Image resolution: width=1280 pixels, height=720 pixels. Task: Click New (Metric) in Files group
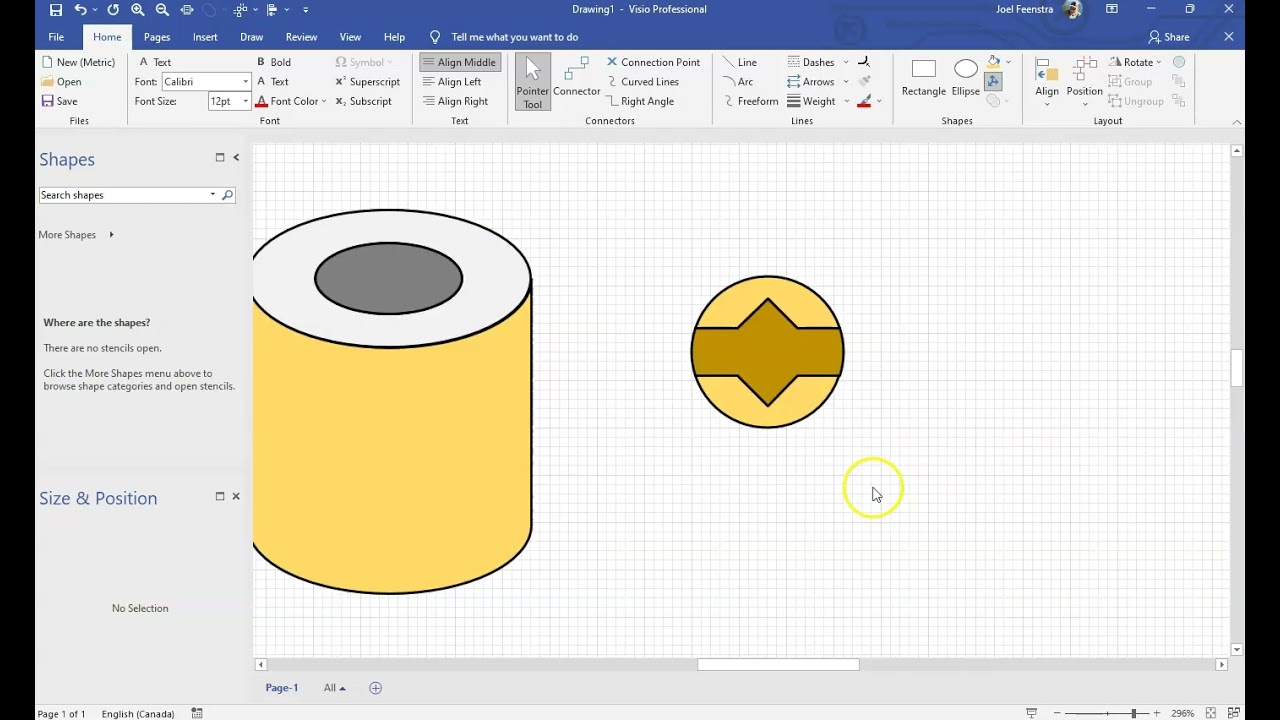(x=78, y=62)
